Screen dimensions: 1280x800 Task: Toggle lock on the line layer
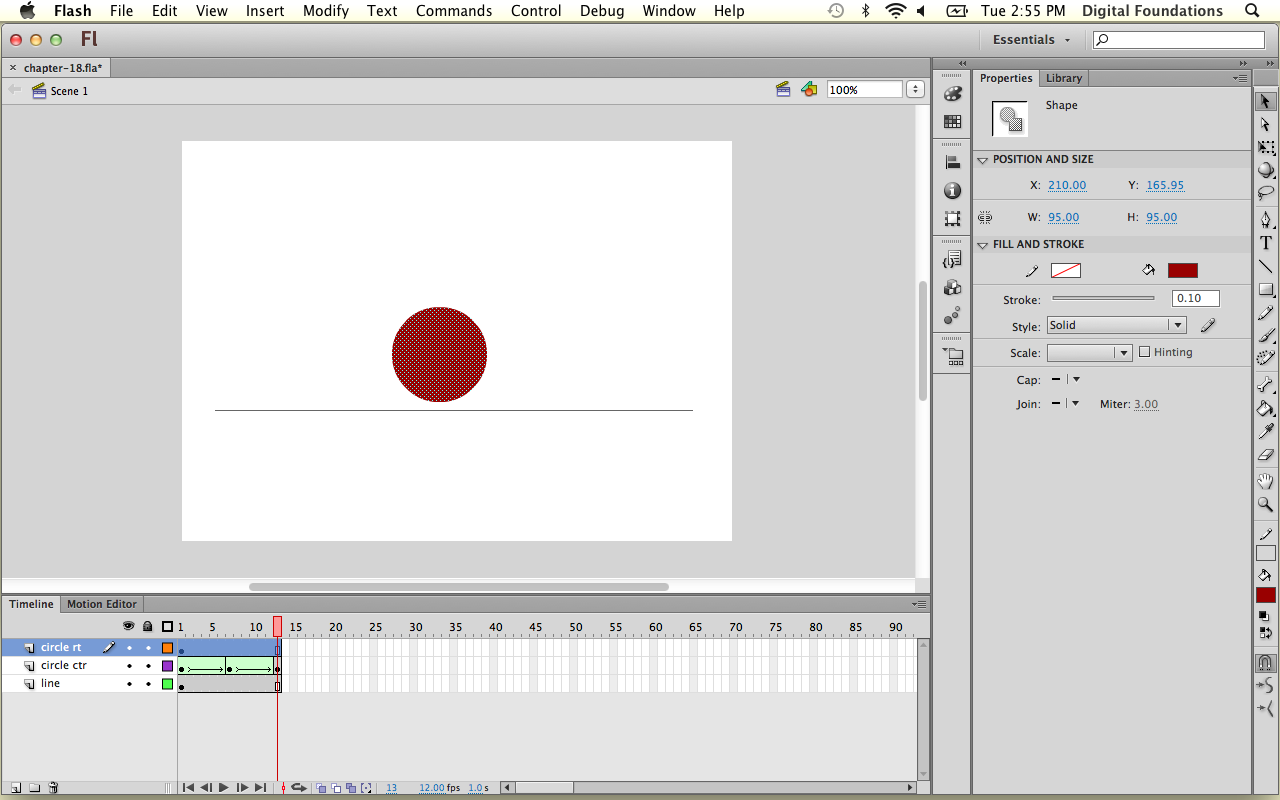pyautogui.click(x=148, y=684)
